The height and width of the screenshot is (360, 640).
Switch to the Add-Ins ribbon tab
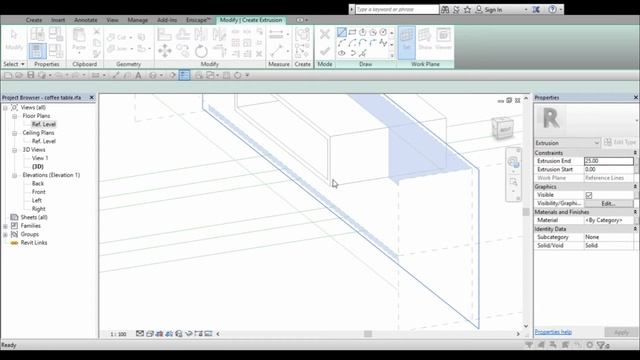pyautogui.click(x=167, y=20)
